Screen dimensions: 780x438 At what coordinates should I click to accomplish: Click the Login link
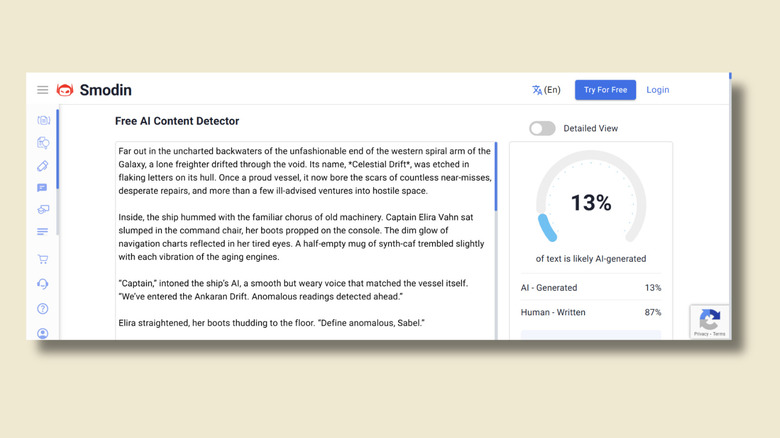click(658, 90)
